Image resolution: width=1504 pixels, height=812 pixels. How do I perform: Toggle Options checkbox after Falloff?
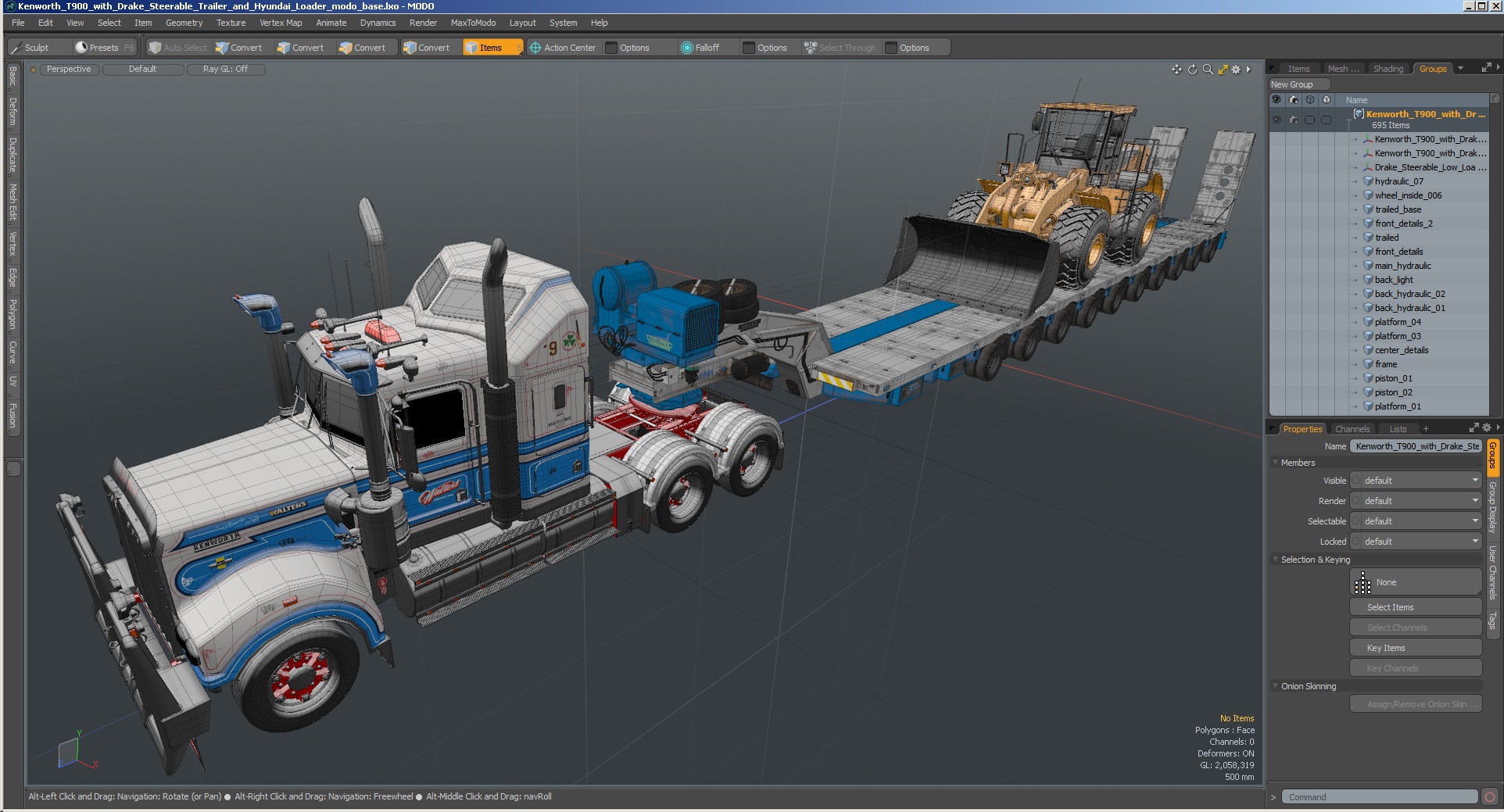[x=749, y=48]
